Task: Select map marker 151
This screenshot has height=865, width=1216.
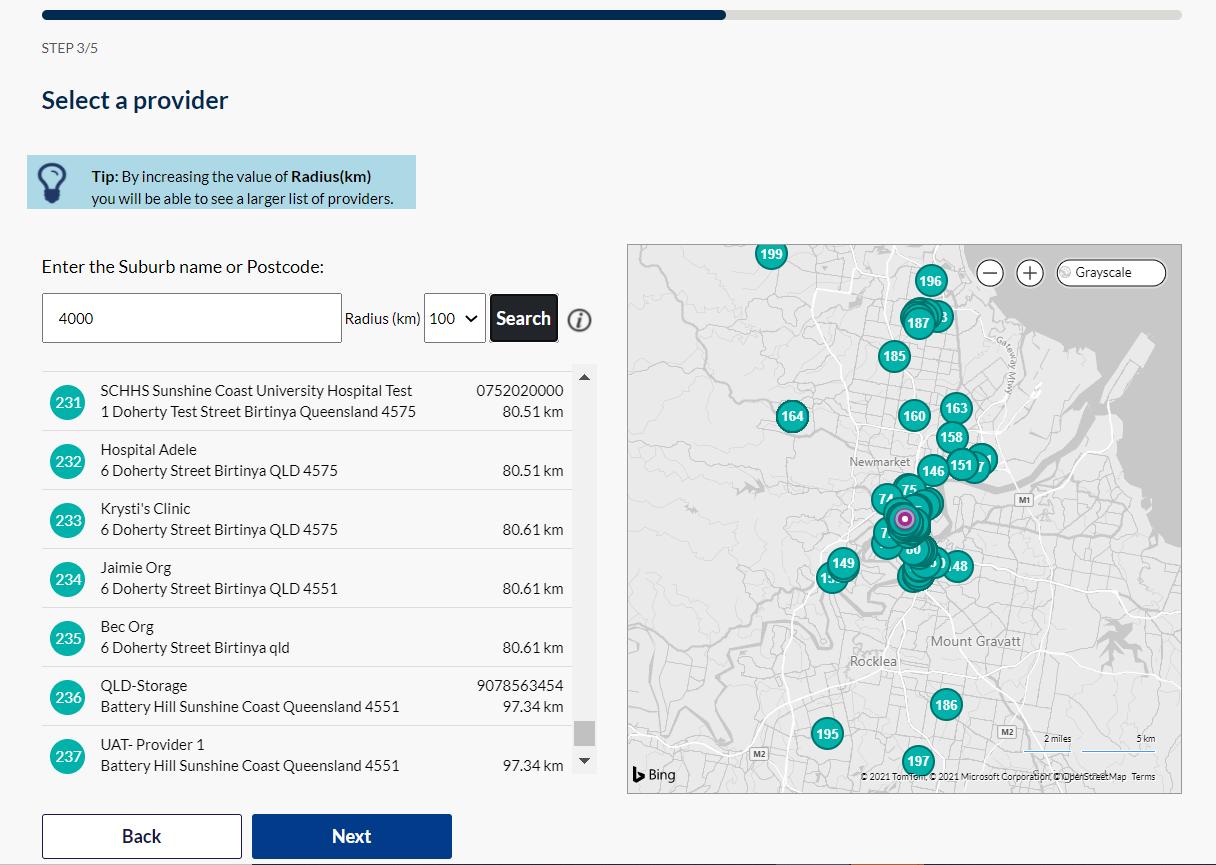Action: (x=961, y=465)
